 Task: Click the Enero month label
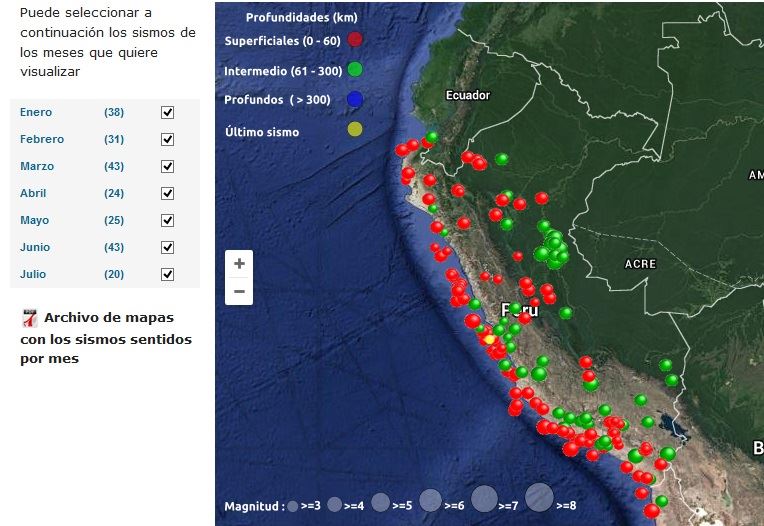click(36, 112)
